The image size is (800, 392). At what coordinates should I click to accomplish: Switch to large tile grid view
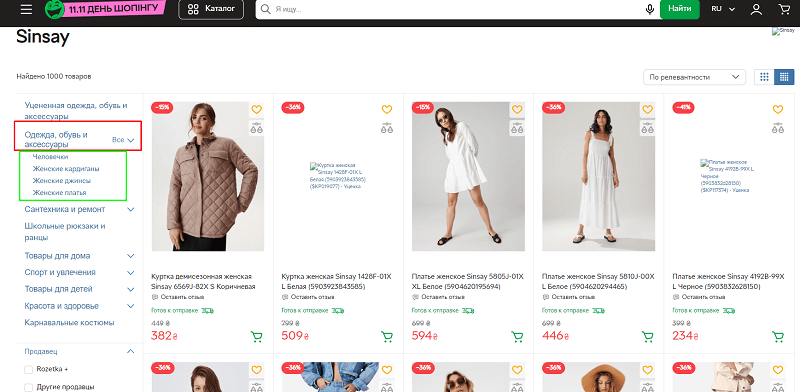[764, 77]
